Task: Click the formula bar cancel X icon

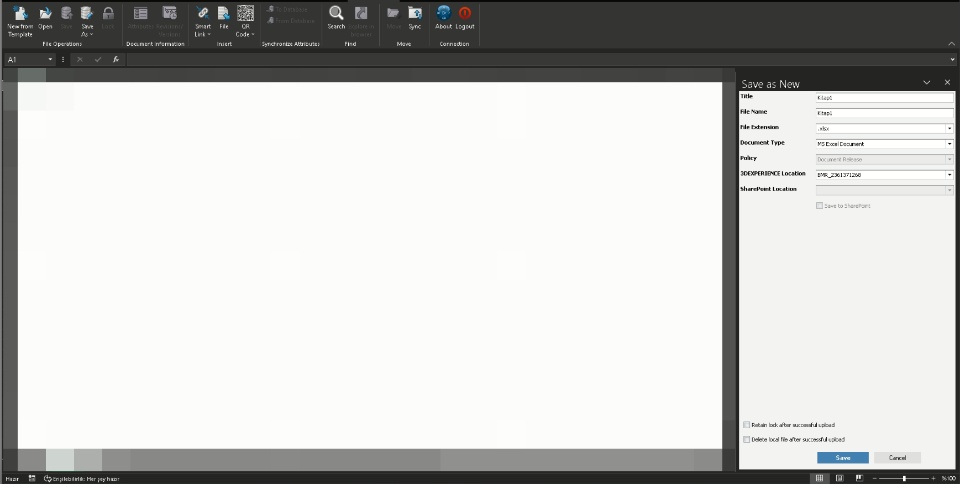Action: [x=80, y=59]
